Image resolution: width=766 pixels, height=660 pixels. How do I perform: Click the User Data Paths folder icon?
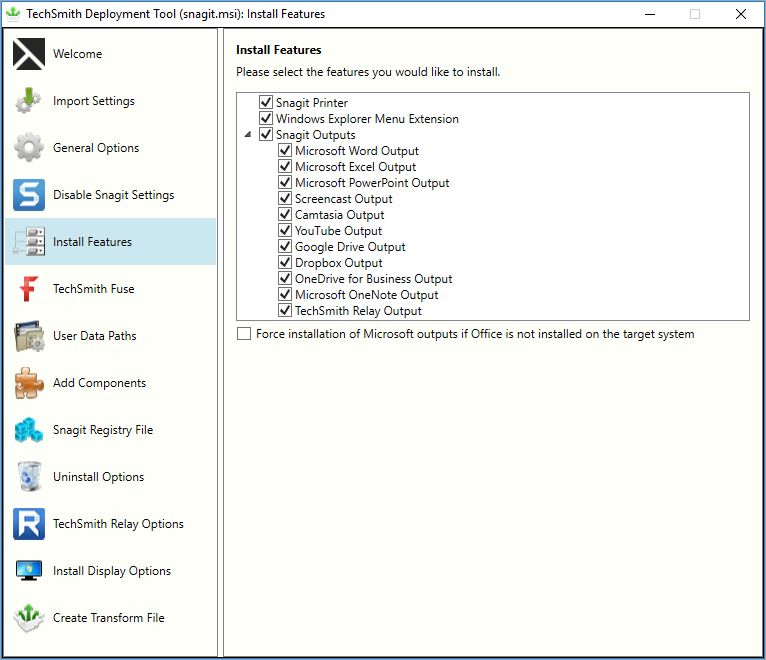coord(29,336)
